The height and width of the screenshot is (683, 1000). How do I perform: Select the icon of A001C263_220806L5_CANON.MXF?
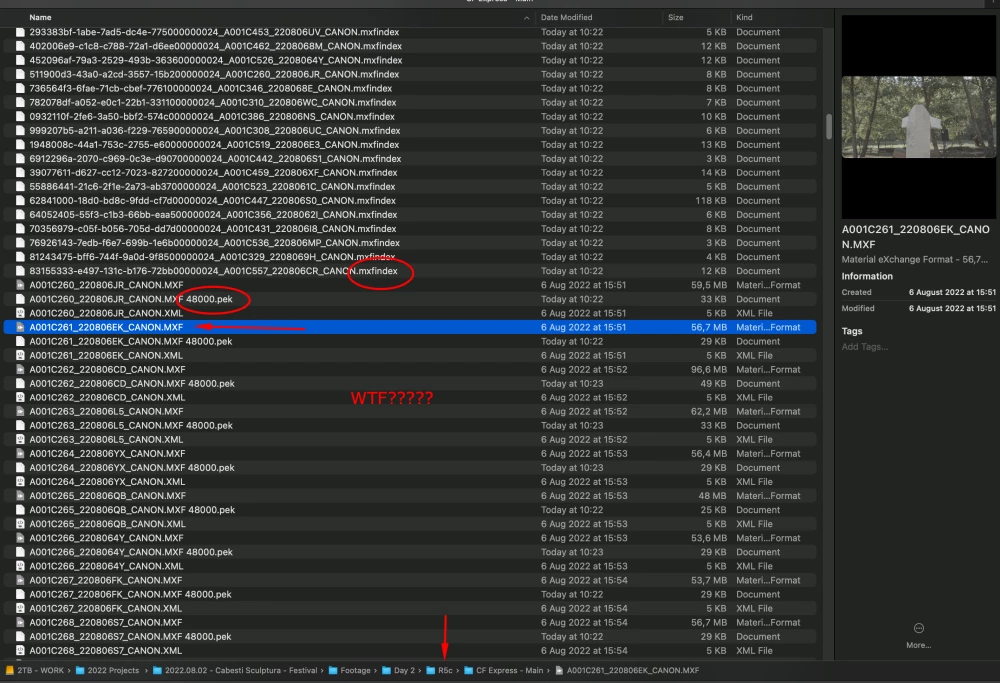pyautogui.click(x=20, y=411)
